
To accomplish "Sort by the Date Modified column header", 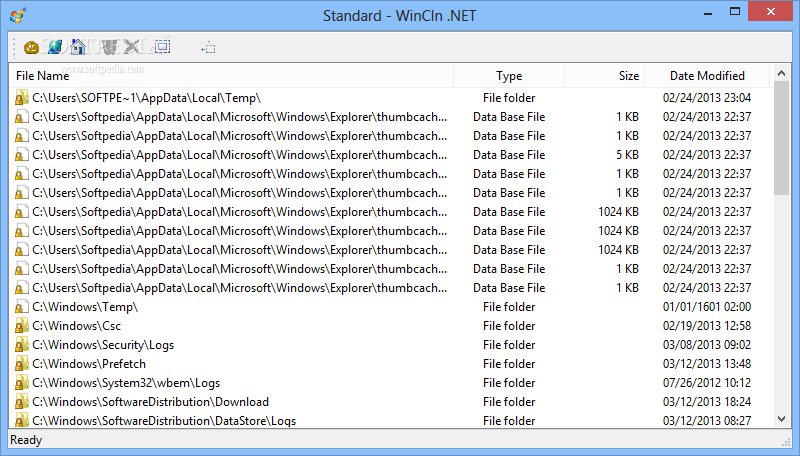I will [707, 75].
